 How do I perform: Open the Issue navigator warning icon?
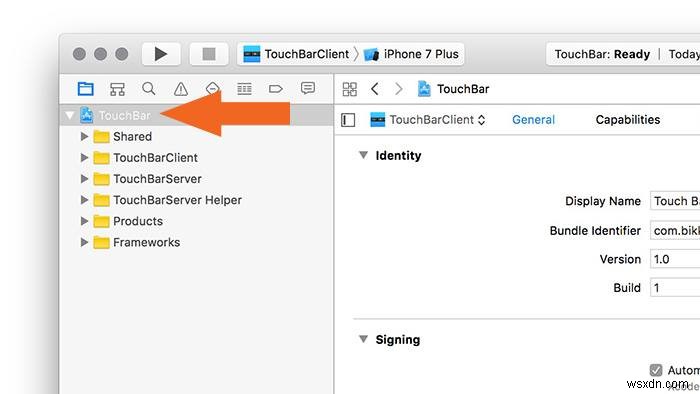coord(181,89)
